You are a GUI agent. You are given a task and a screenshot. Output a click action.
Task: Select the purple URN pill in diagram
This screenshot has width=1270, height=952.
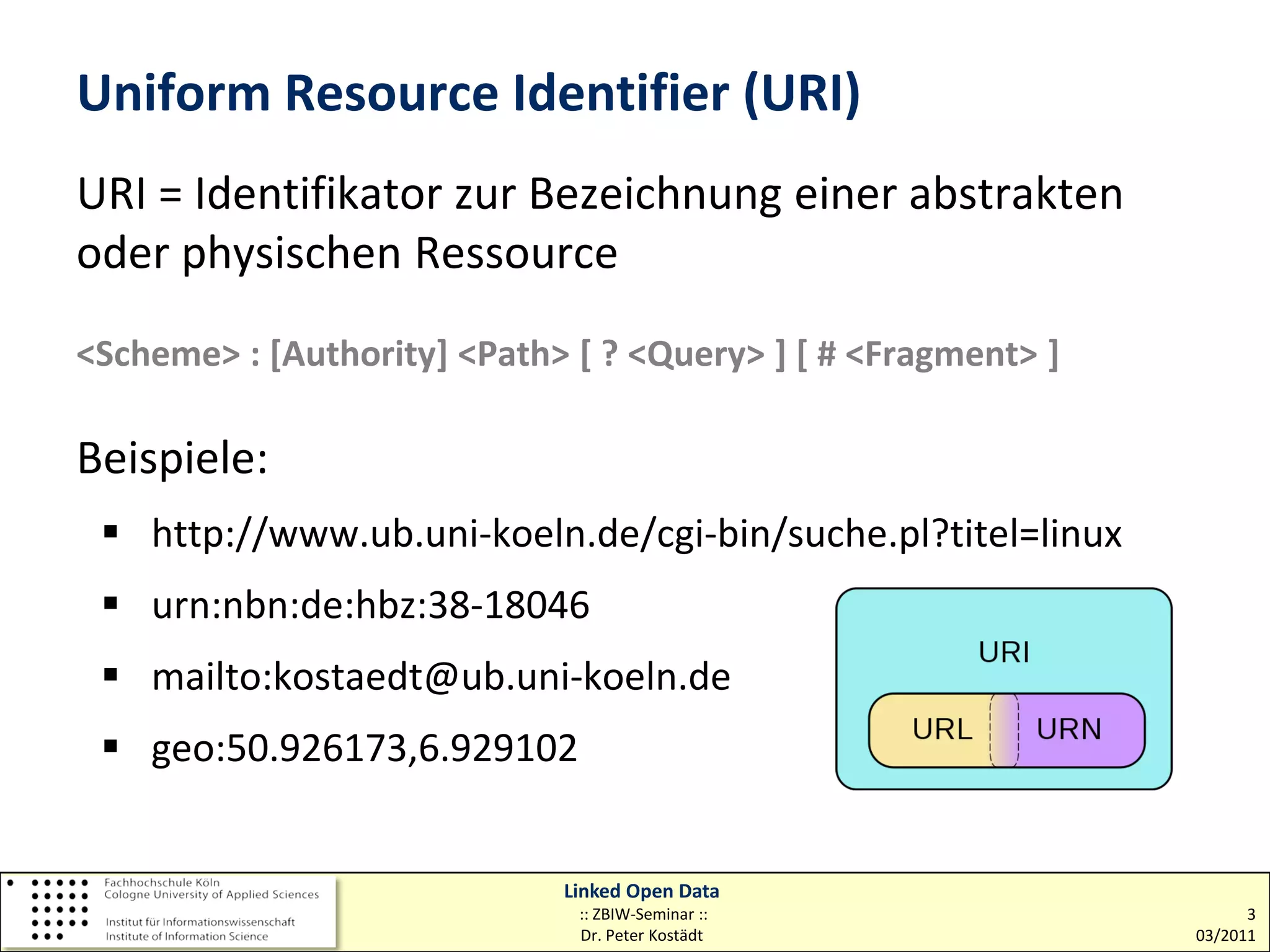[1069, 729]
